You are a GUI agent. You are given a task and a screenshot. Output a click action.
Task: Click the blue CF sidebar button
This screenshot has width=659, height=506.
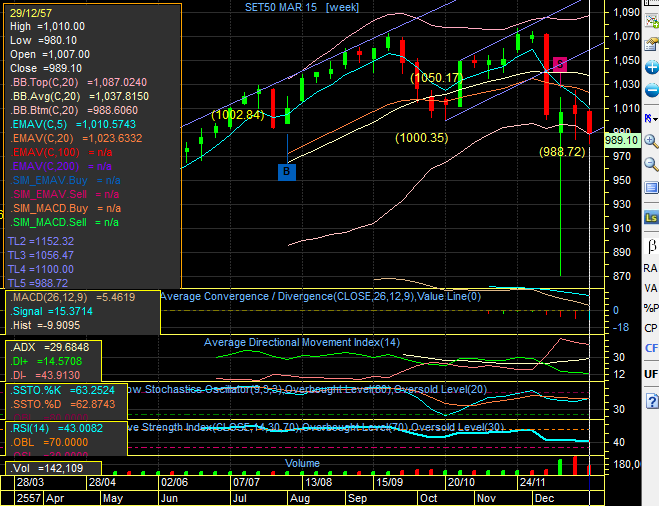651,348
